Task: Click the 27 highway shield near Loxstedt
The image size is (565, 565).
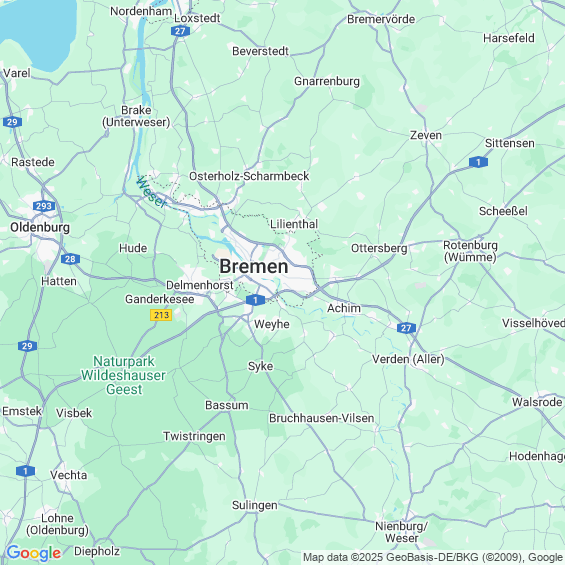Action: 180,31
